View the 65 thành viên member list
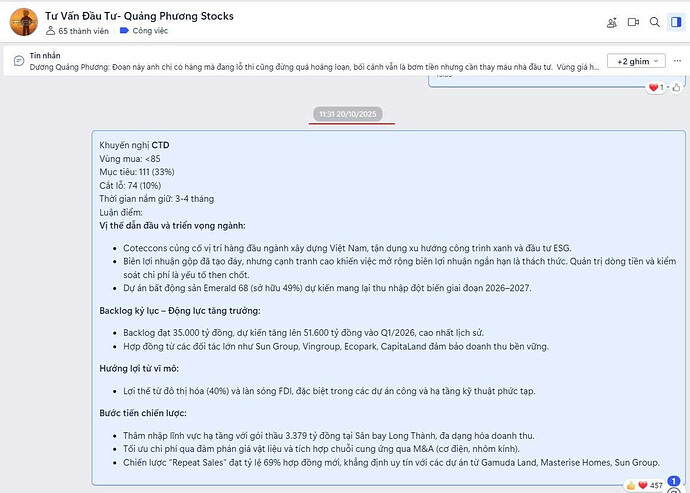Screen dimensions: 690x493 click(x=77, y=31)
